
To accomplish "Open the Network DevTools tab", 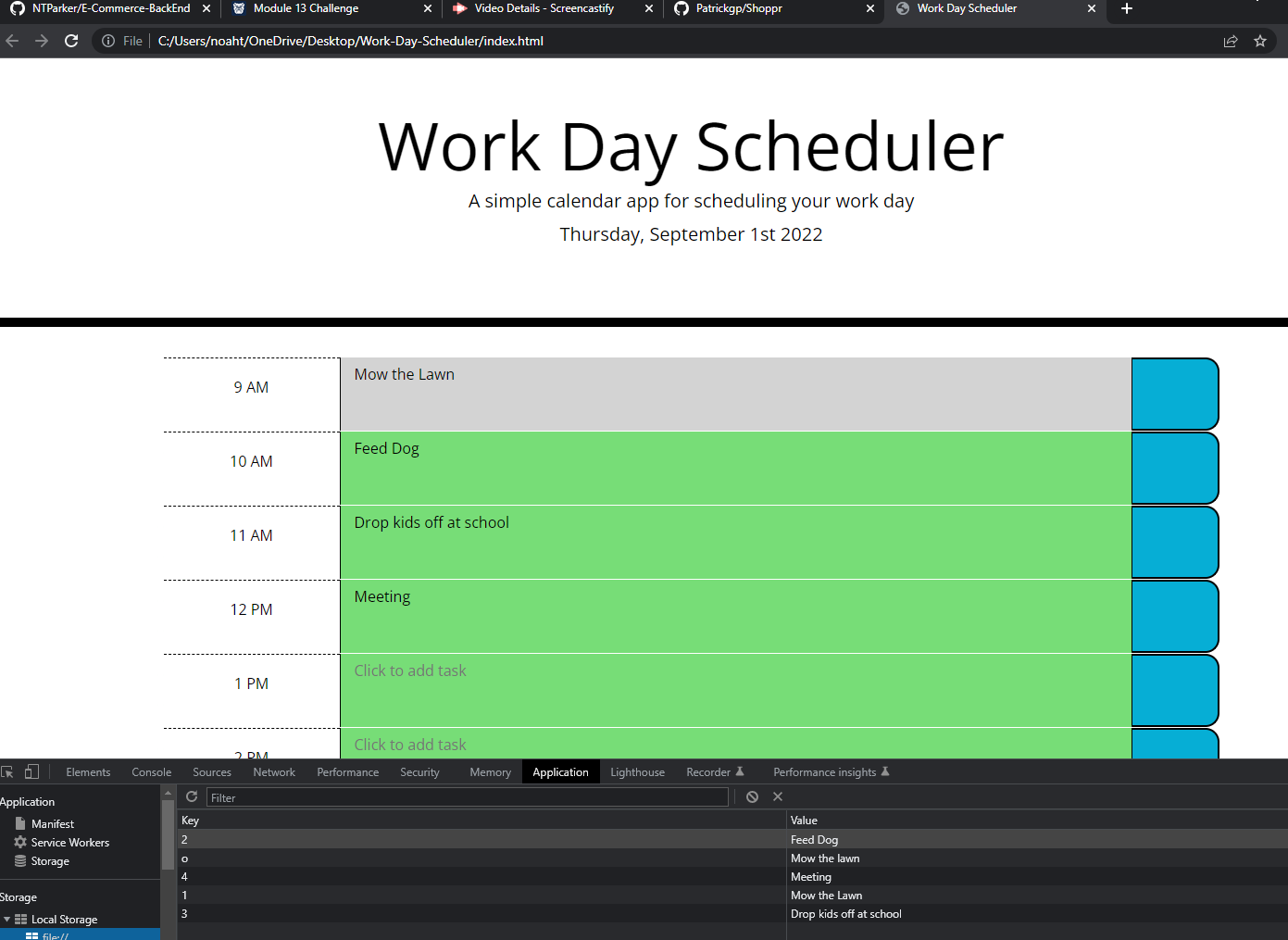I will click(274, 771).
